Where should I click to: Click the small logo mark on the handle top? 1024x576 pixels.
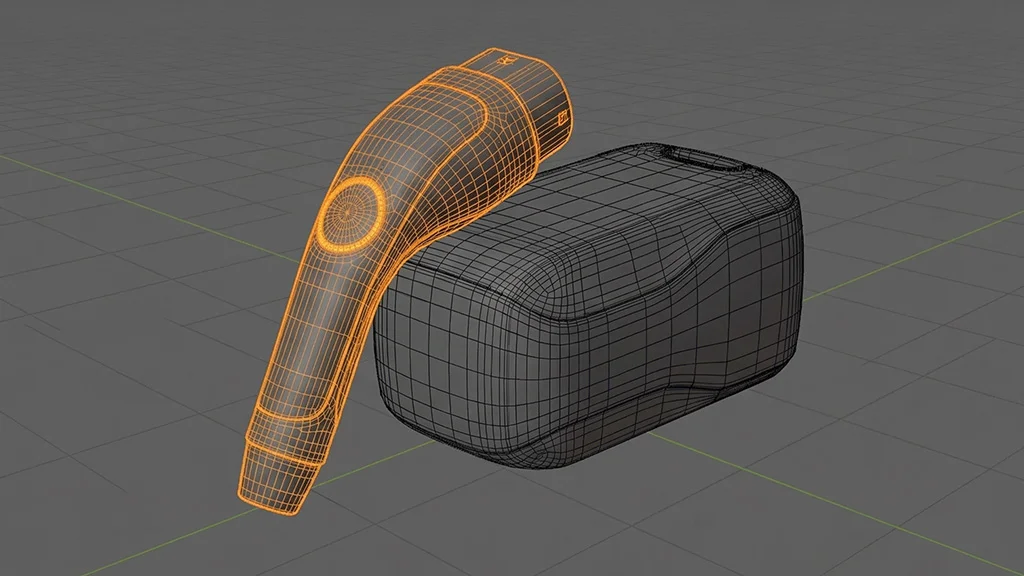click(508, 62)
